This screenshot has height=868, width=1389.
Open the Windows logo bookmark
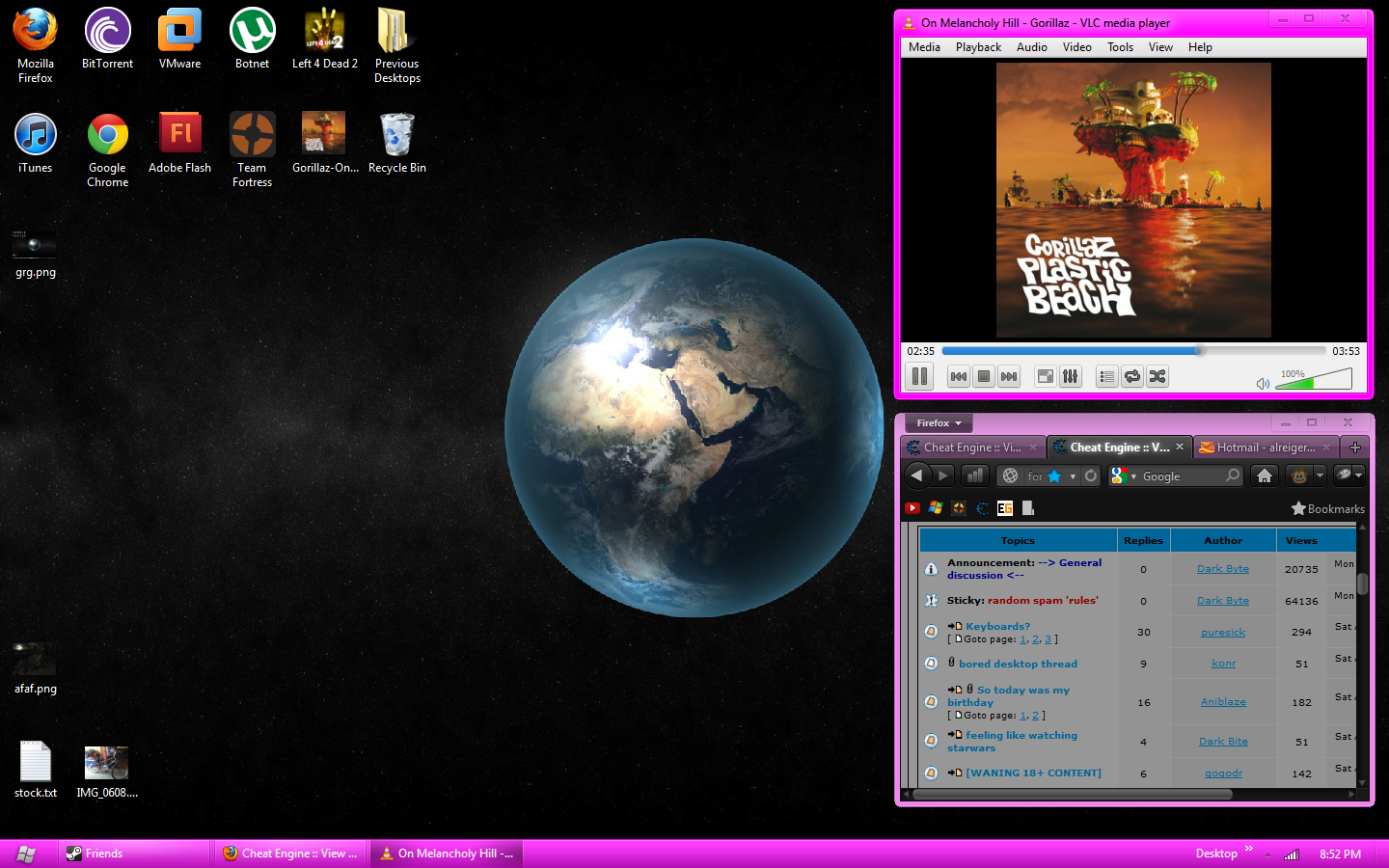(x=936, y=508)
